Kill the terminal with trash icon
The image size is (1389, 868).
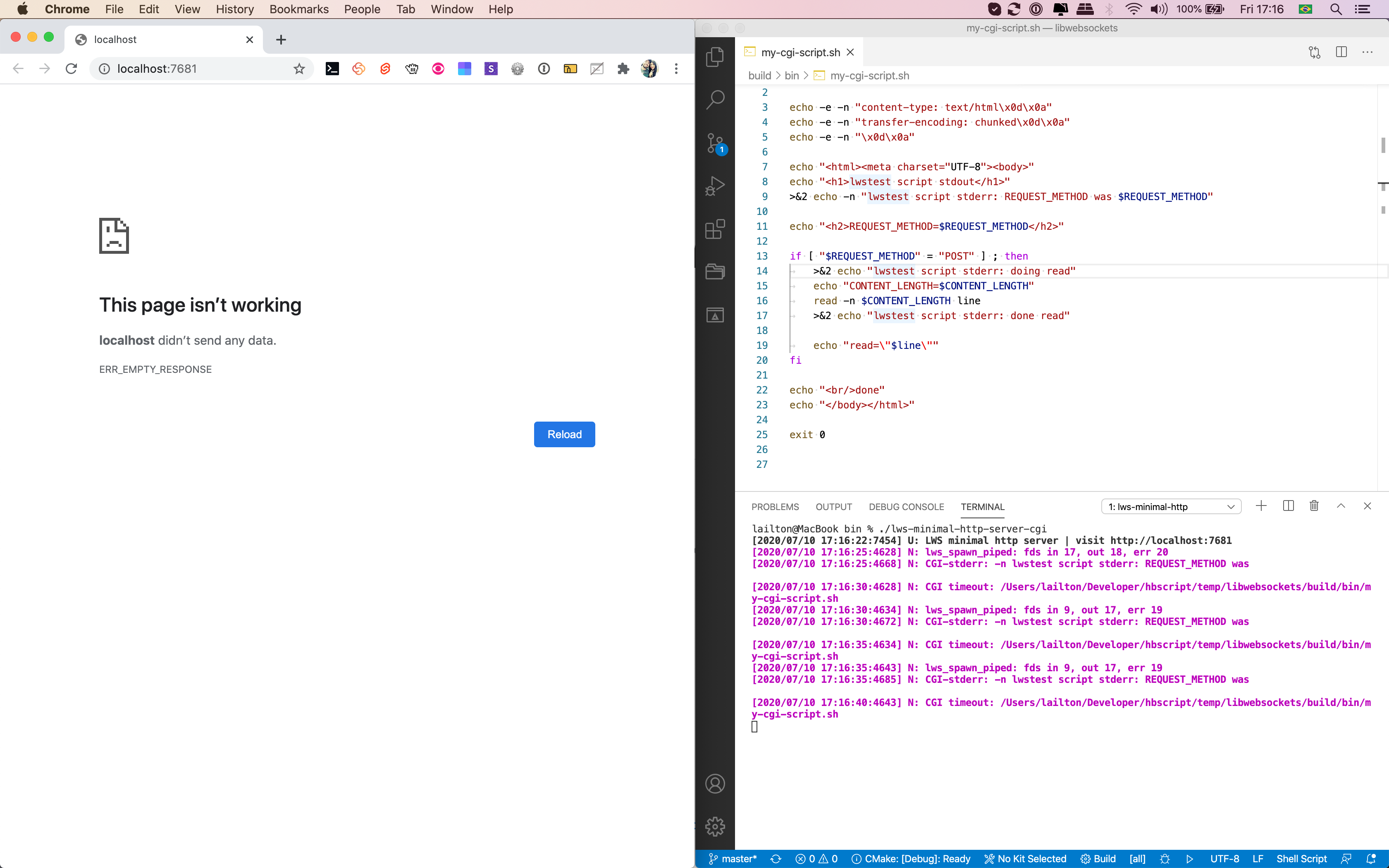tap(1314, 506)
